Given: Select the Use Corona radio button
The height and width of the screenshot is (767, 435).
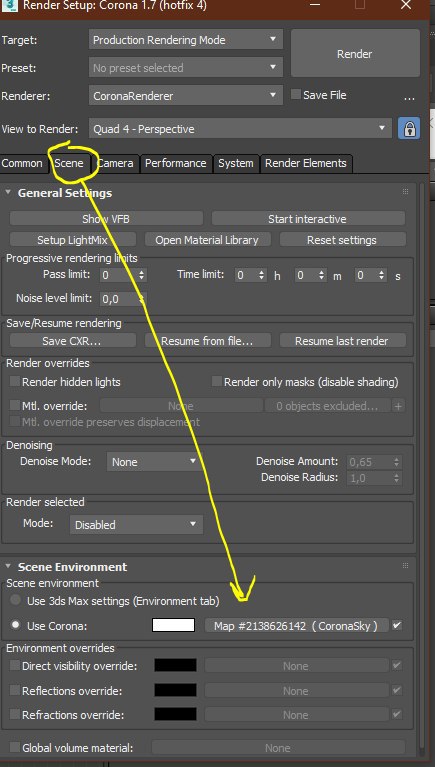Looking at the screenshot, I should (16, 625).
